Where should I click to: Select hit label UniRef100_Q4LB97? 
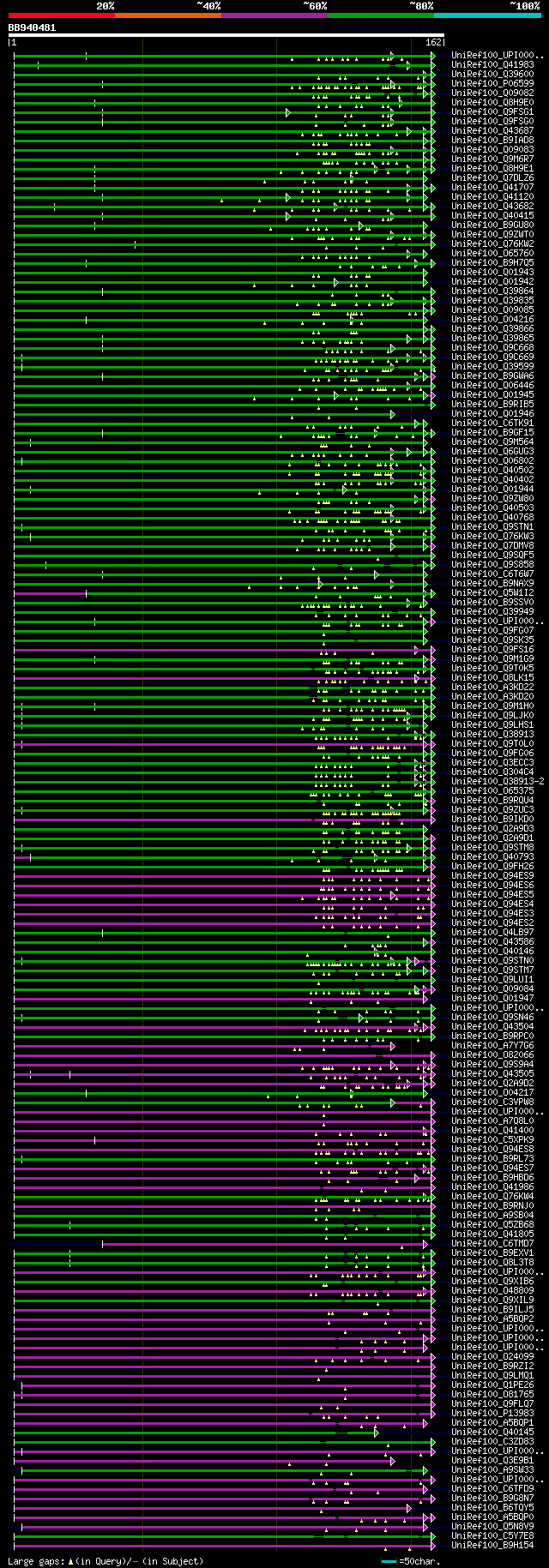(x=492, y=933)
